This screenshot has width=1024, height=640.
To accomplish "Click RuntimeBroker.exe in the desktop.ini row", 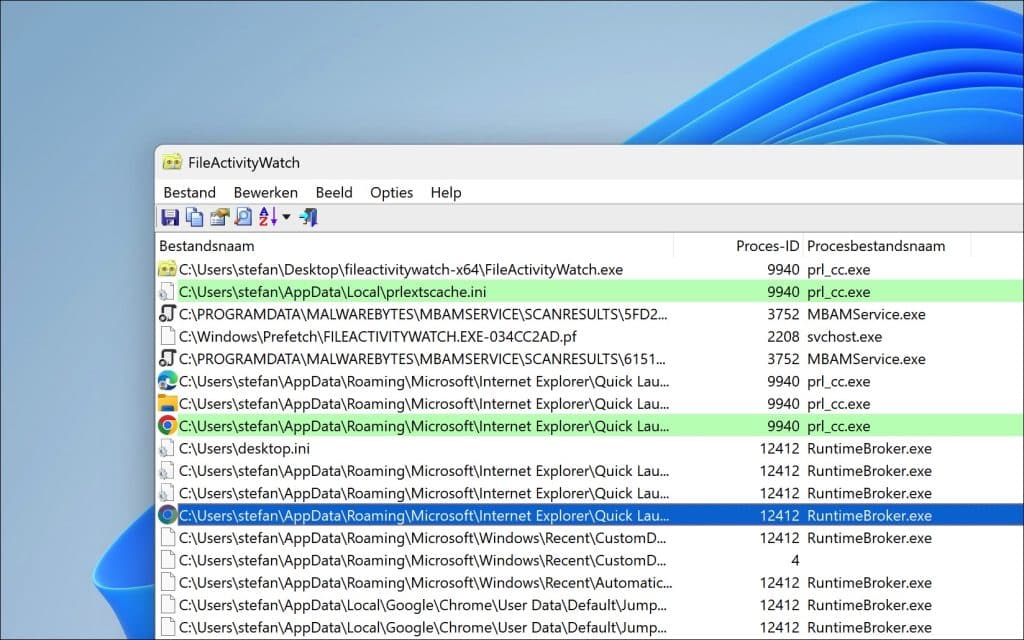I will click(x=869, y=449).
